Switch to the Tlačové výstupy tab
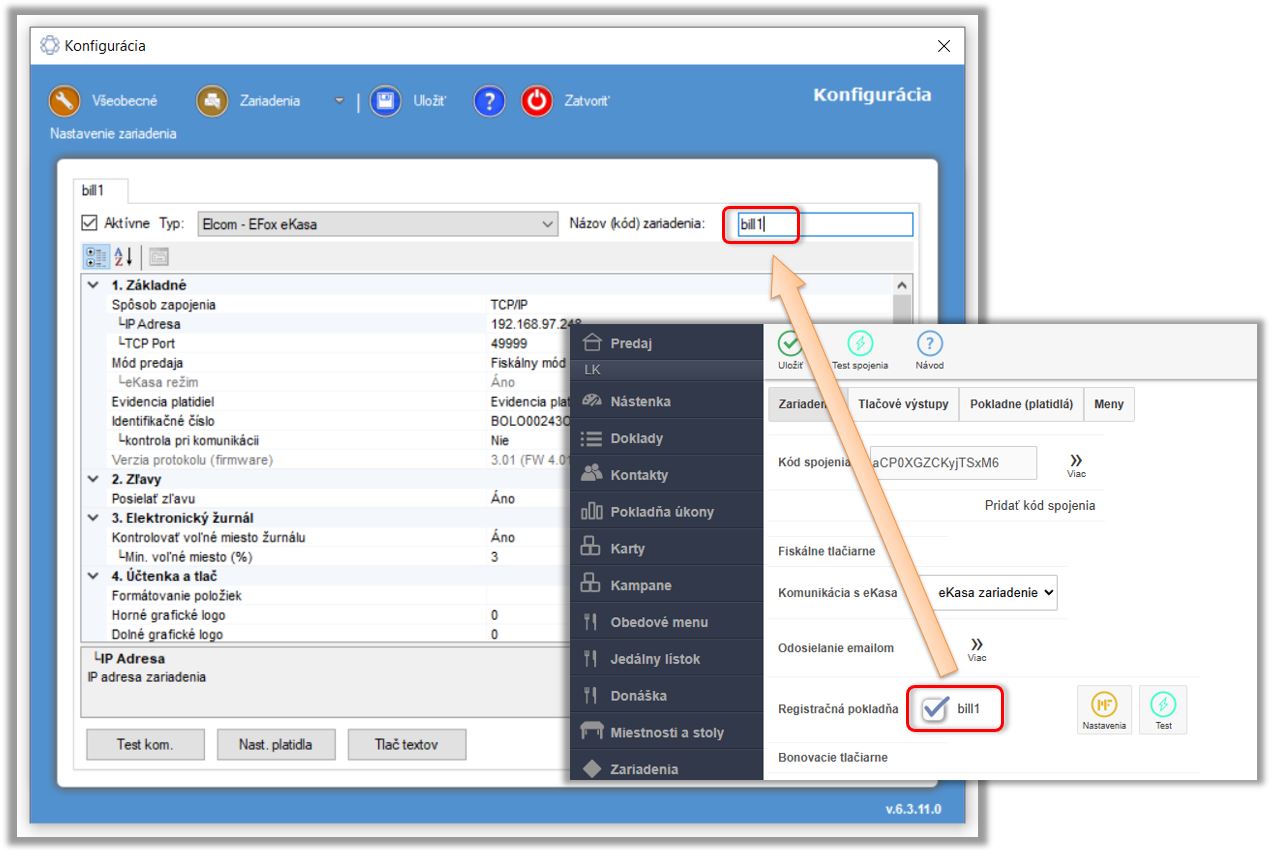The height and width of the screenshot is (850, 1273). pos(903,404)
